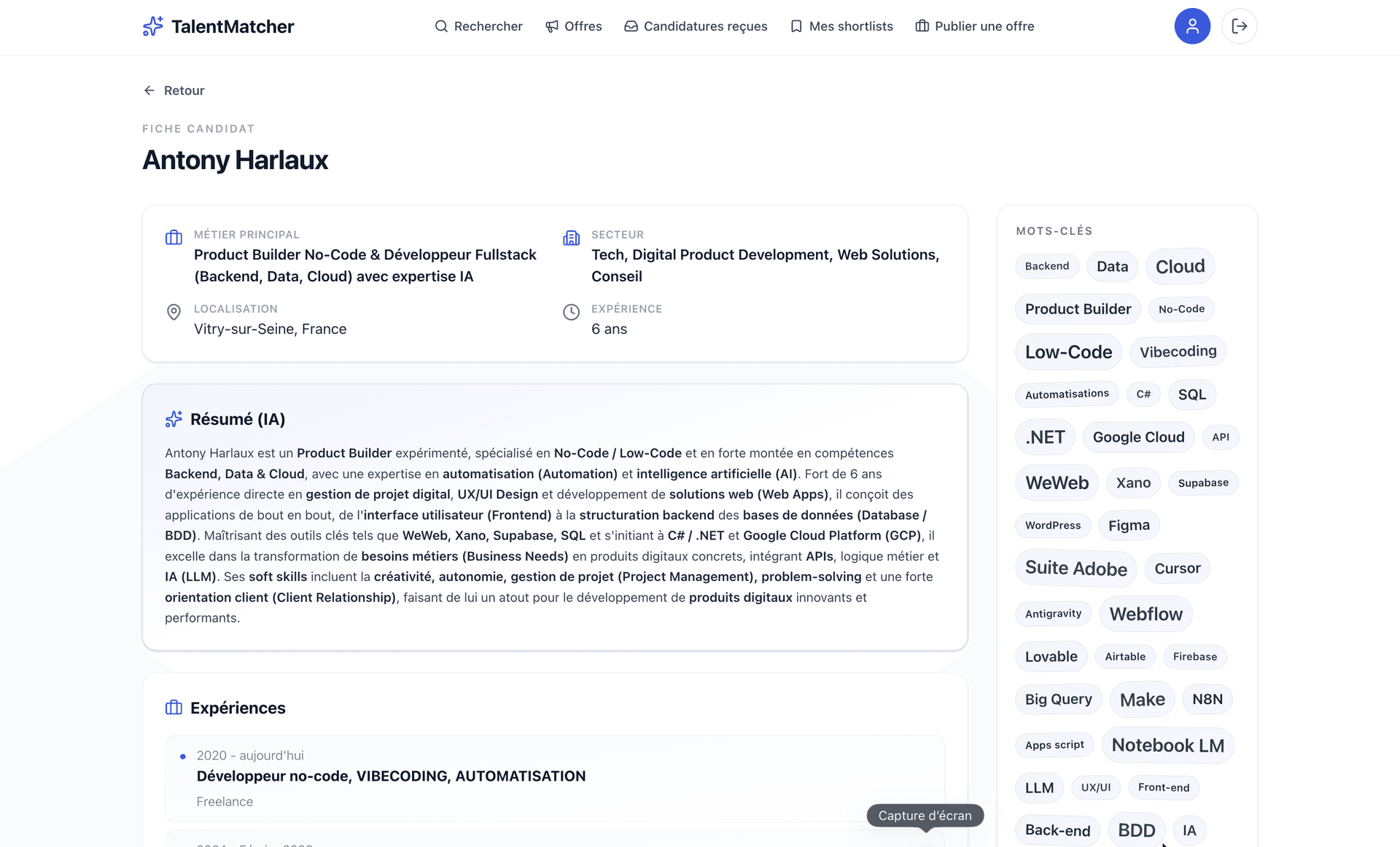Image resolution: width=1400 pixels, height=847 pixels.
Task: Open Candidatures reçues in the navbar
Action: tap(696, 26)
